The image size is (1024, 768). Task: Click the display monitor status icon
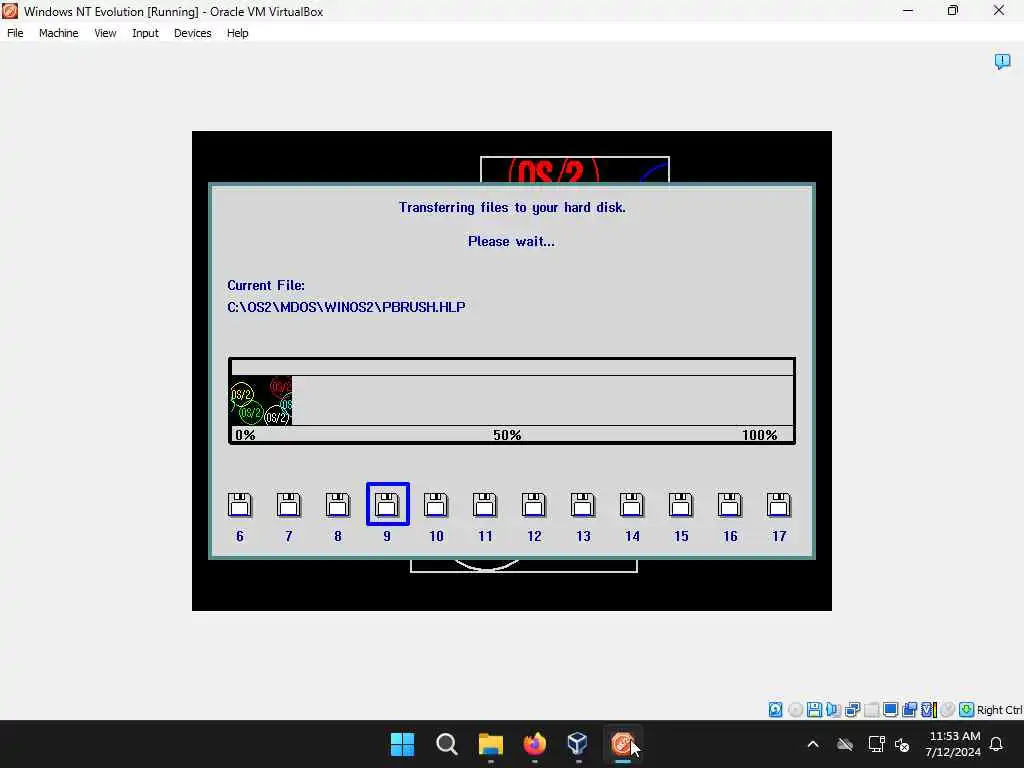pos(890,710)
